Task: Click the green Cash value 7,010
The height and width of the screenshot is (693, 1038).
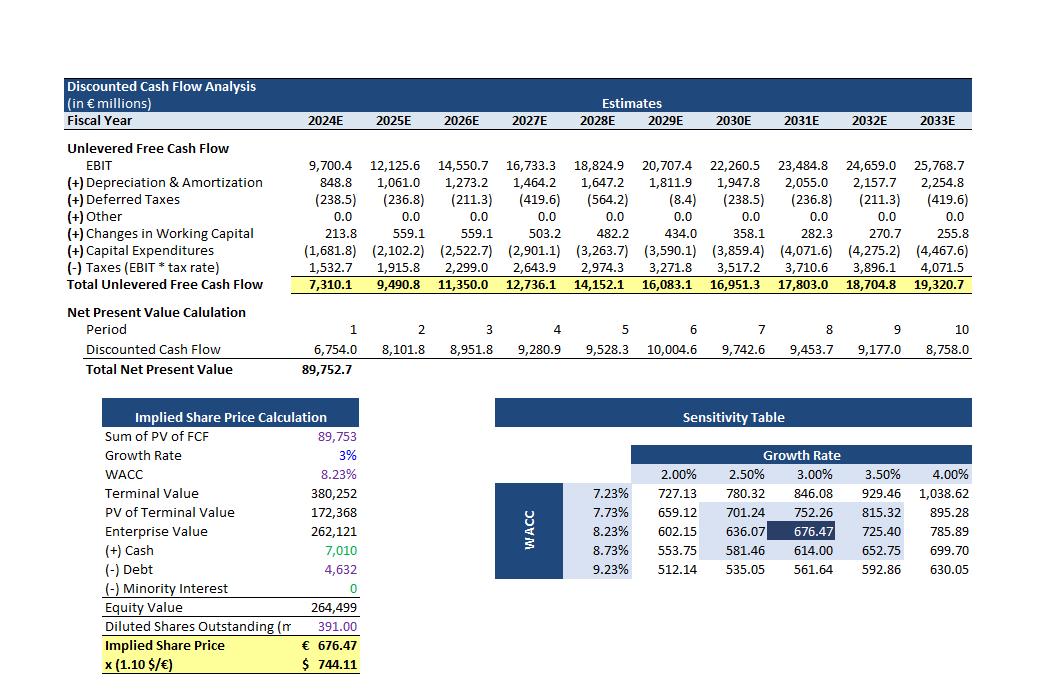Action: click(340, 551)
